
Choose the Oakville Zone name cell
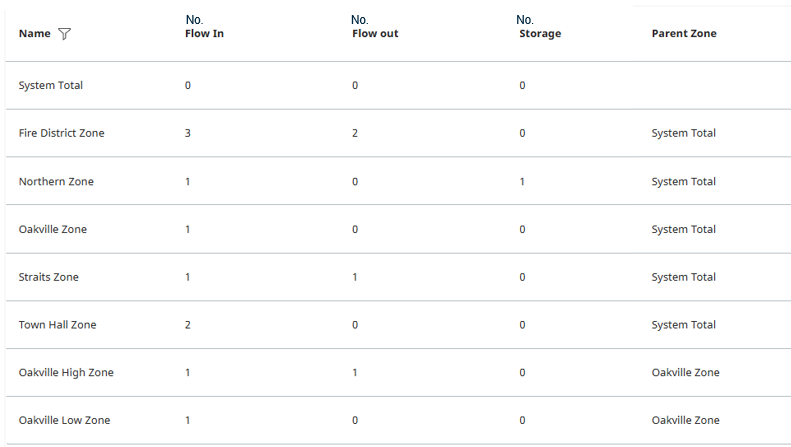[52, 230]
